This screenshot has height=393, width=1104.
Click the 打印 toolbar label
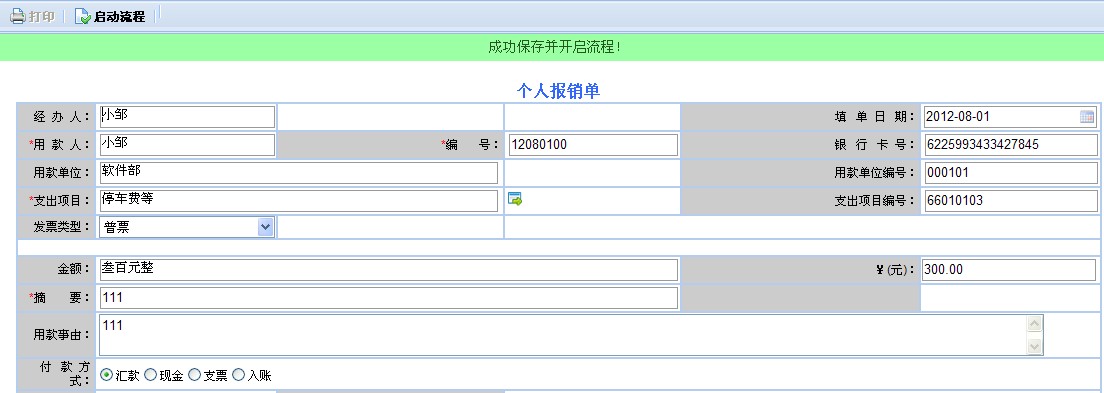tap(42, 16)
